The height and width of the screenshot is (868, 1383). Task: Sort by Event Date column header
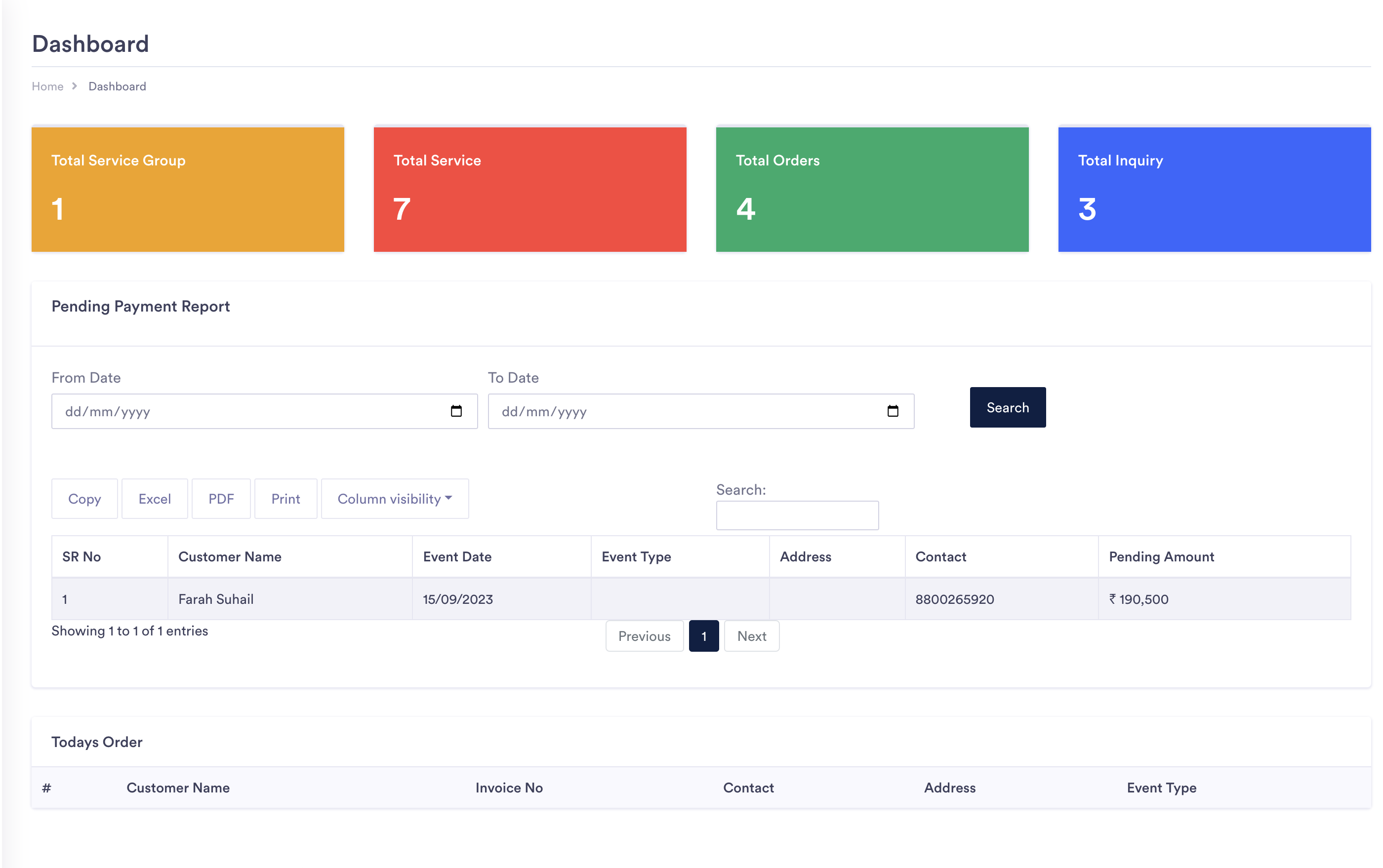click(x=501, y=556)
